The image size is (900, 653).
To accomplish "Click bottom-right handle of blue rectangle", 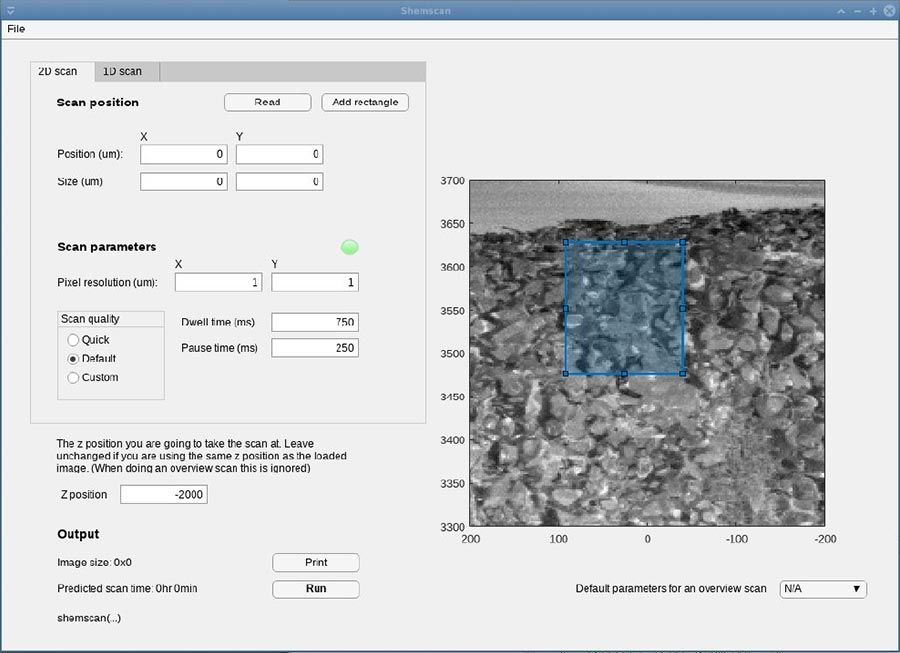I will [683, 373].
